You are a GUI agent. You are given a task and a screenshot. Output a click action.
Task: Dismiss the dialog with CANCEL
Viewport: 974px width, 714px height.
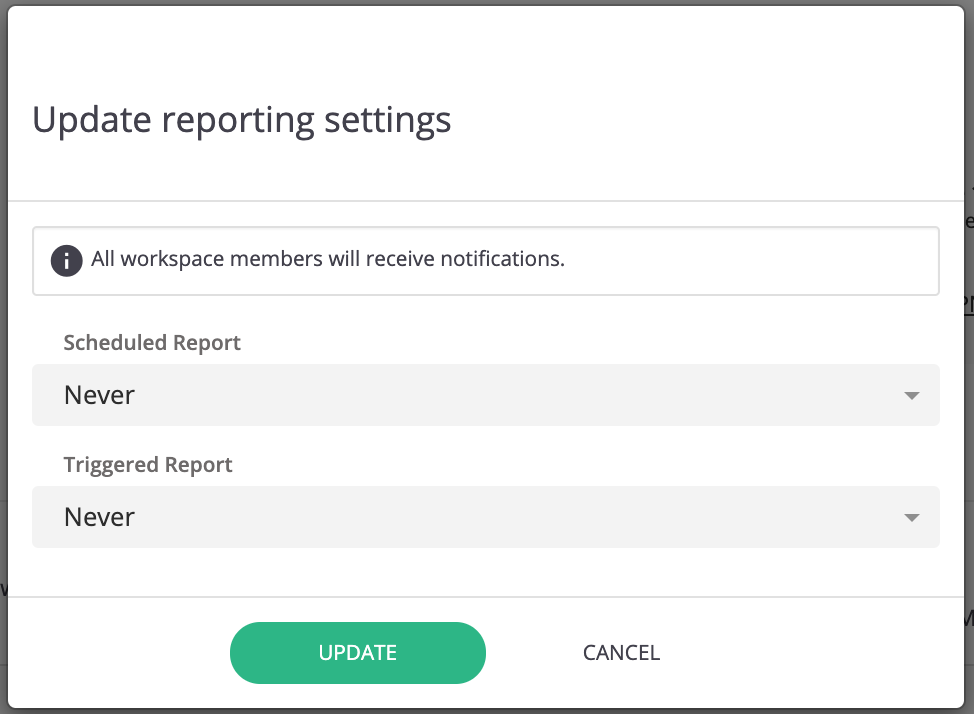coord(621,652)
